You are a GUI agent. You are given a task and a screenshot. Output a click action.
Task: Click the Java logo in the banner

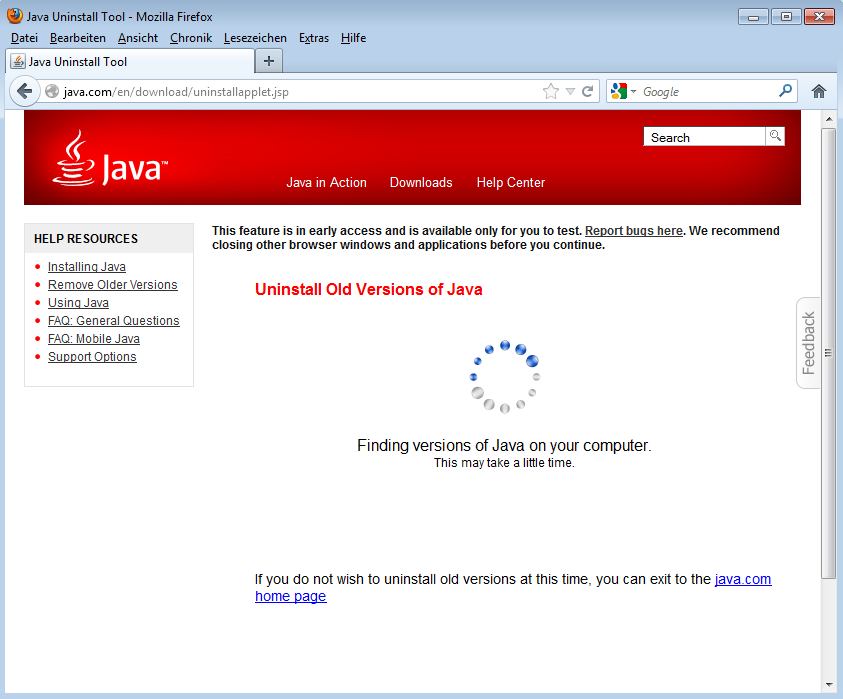point(110,160)
